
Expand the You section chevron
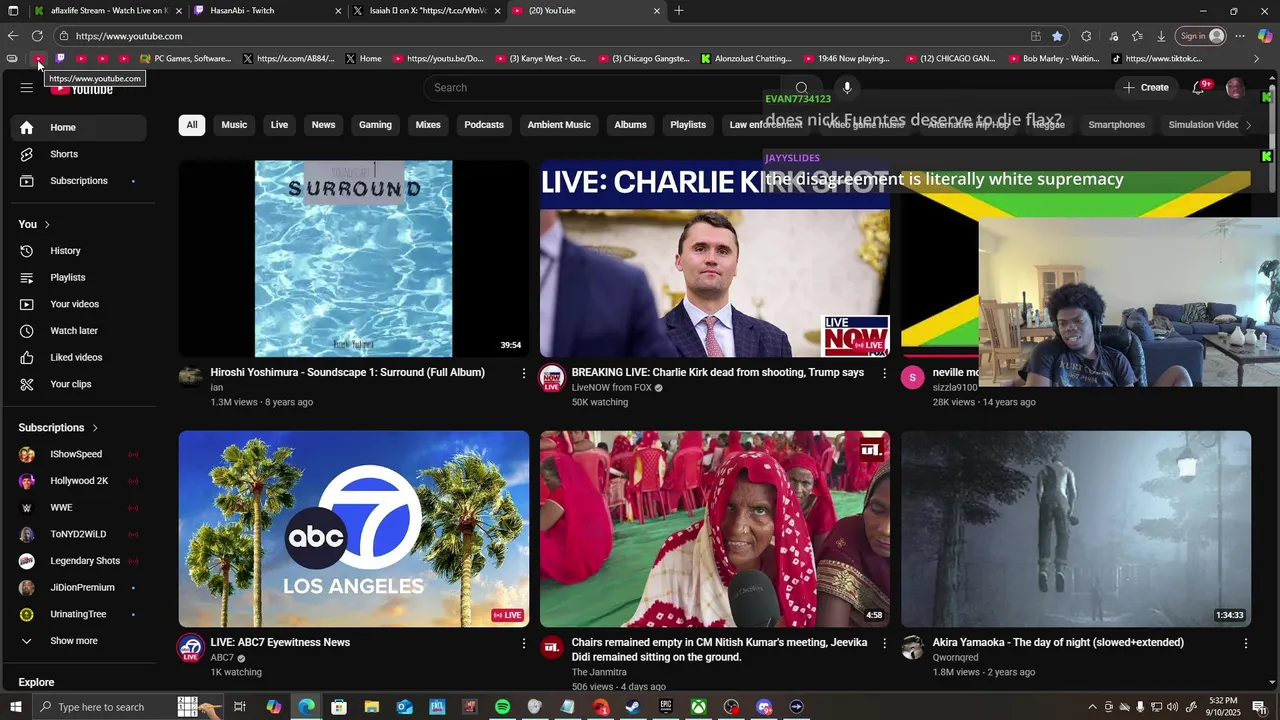coord(47,224)
